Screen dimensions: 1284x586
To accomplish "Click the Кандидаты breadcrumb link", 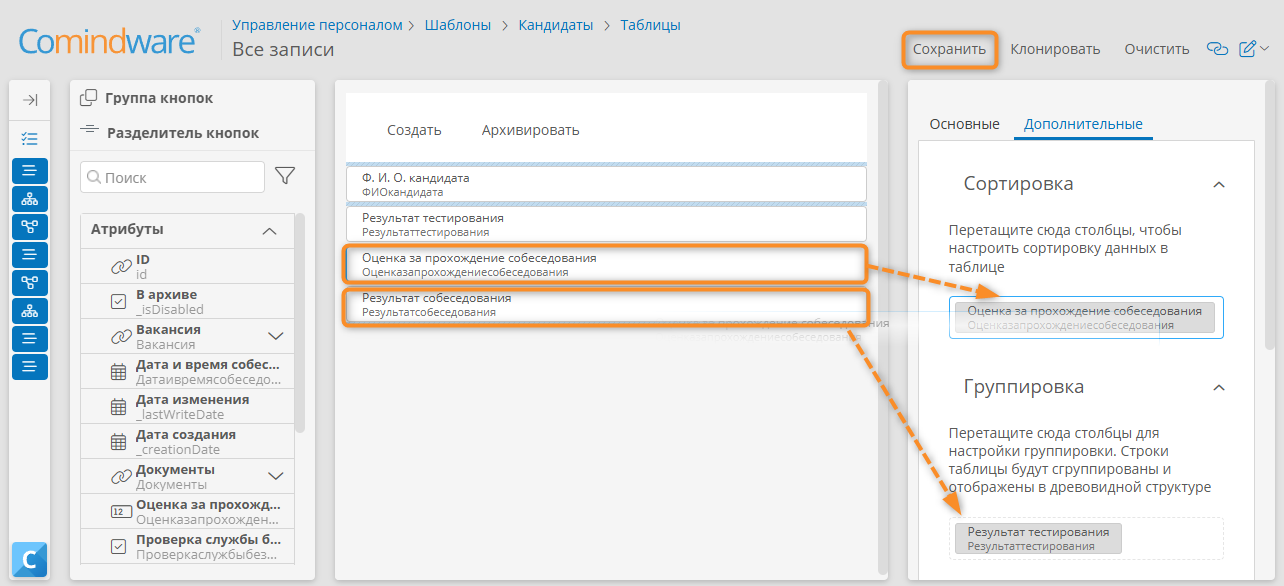I will coord(555,25).
